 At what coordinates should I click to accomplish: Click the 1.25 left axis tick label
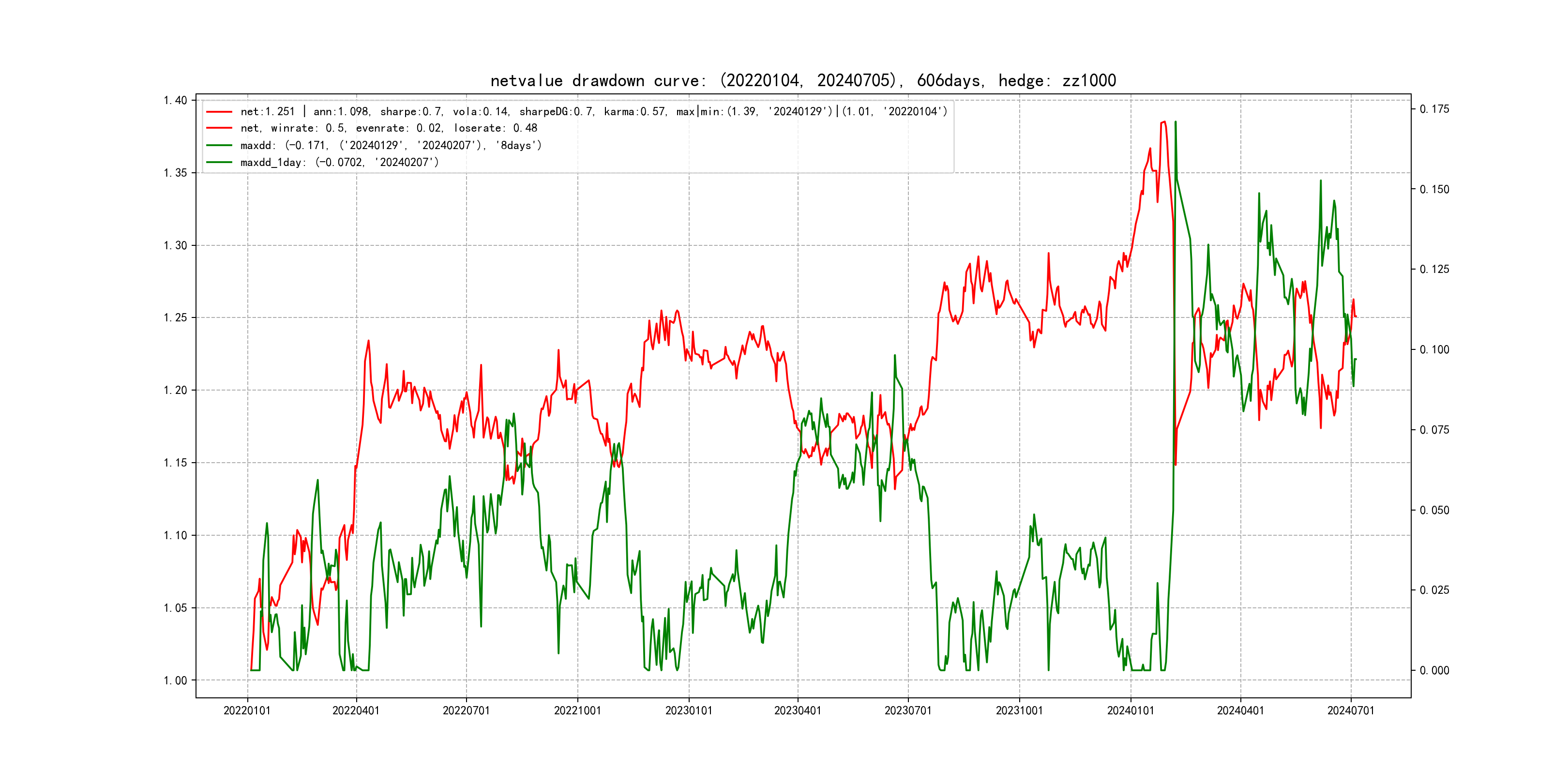click(175, 318)
